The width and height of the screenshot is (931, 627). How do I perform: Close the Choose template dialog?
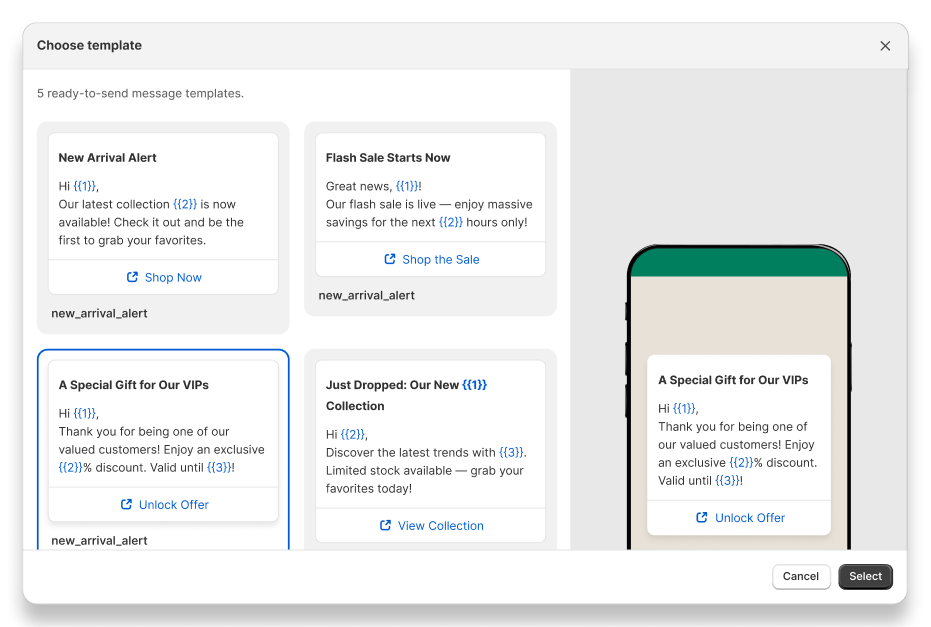point(885,46)
